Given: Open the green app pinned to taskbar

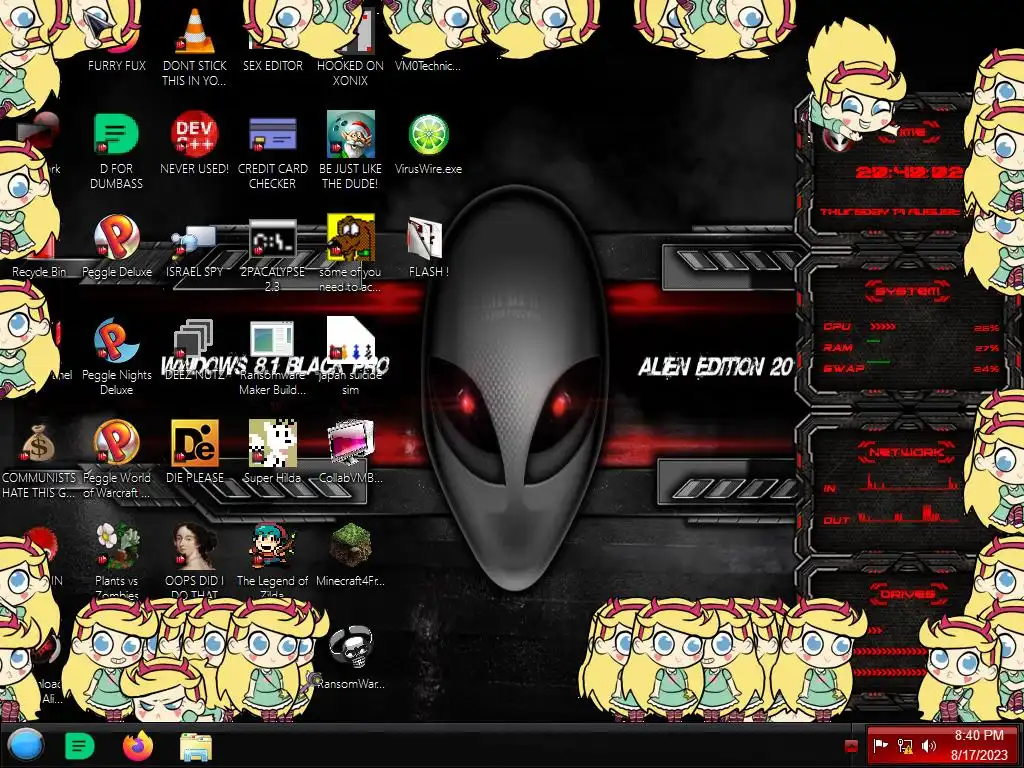Looking at the screenshot, I should (80, 746).
